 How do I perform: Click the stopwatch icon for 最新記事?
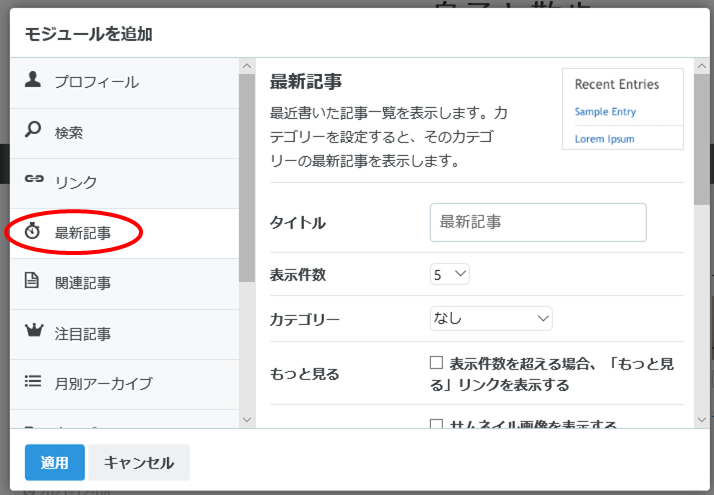[32, 231]
